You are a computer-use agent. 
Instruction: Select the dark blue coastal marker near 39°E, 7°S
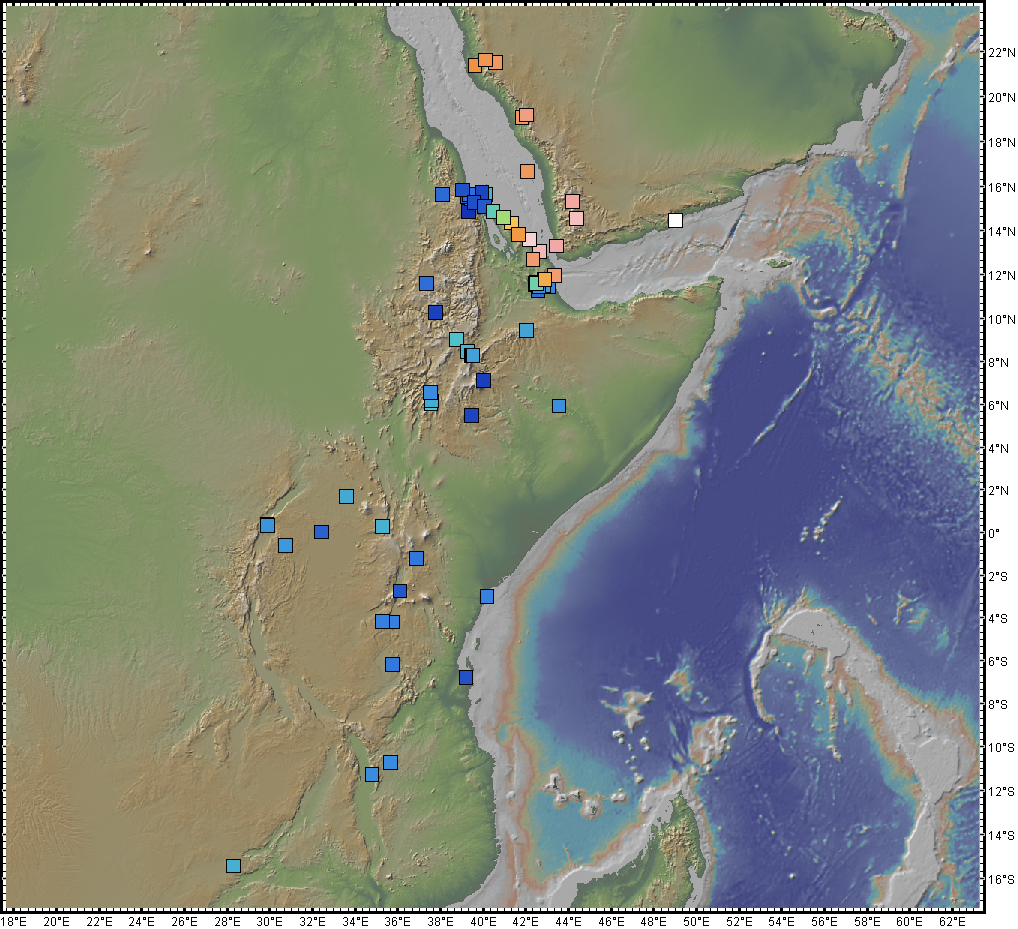point(466,677)
